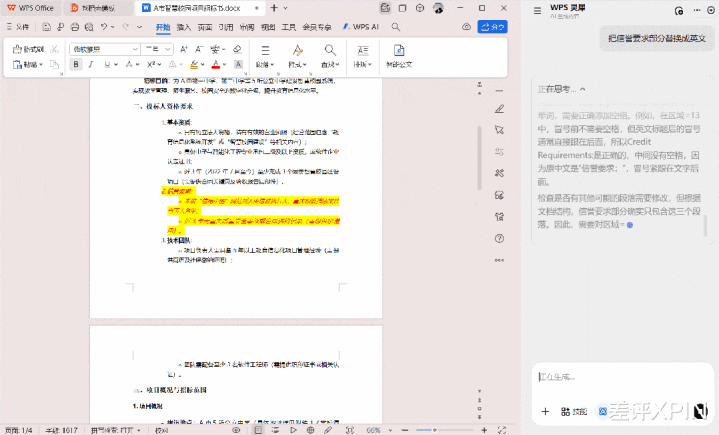The height and width of the screenshot is (435, 719).
Task: Click the AI chat input field
Action: (x=622, y=377)
